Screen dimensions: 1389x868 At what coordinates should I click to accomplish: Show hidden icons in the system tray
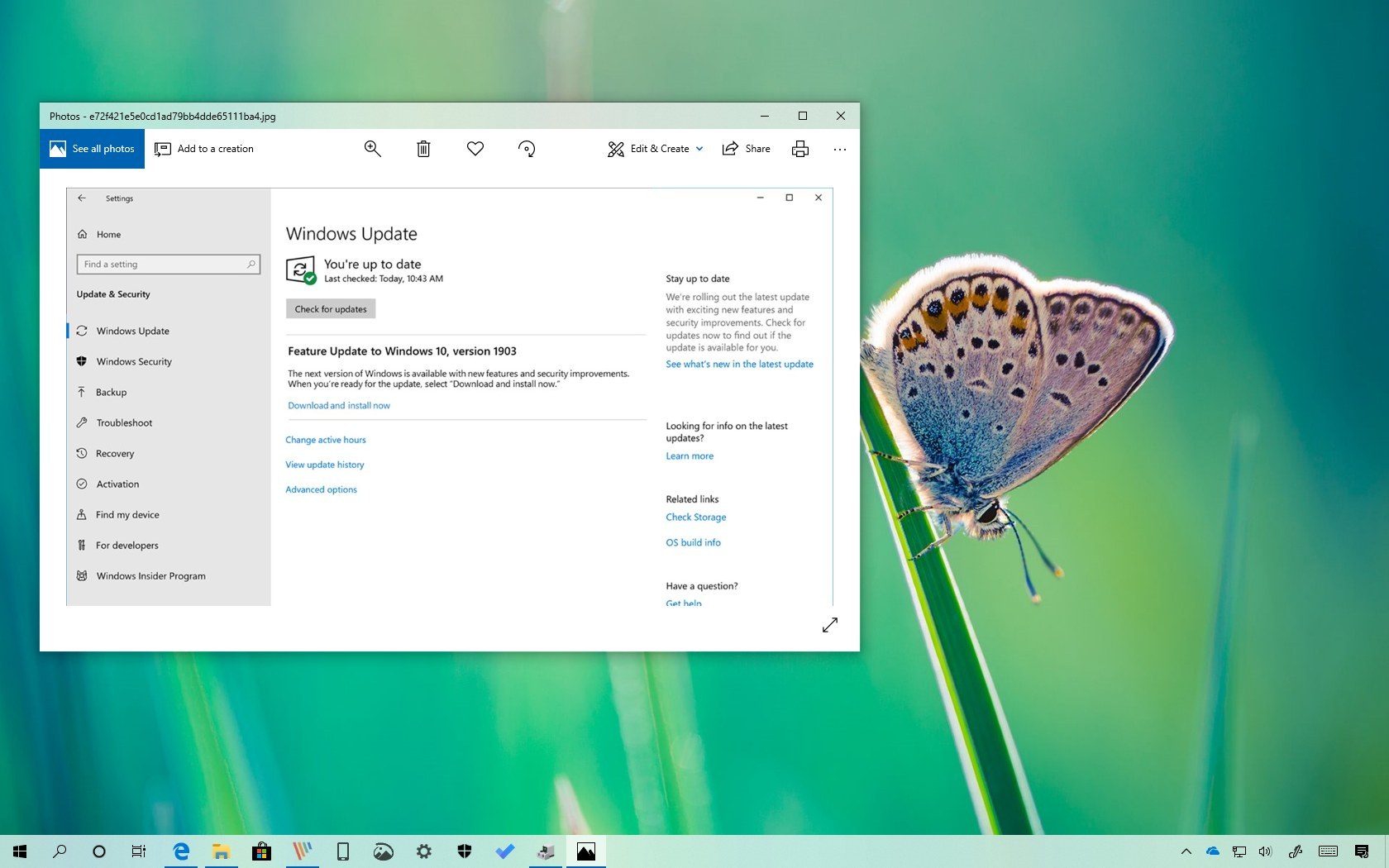(1186, 851)
